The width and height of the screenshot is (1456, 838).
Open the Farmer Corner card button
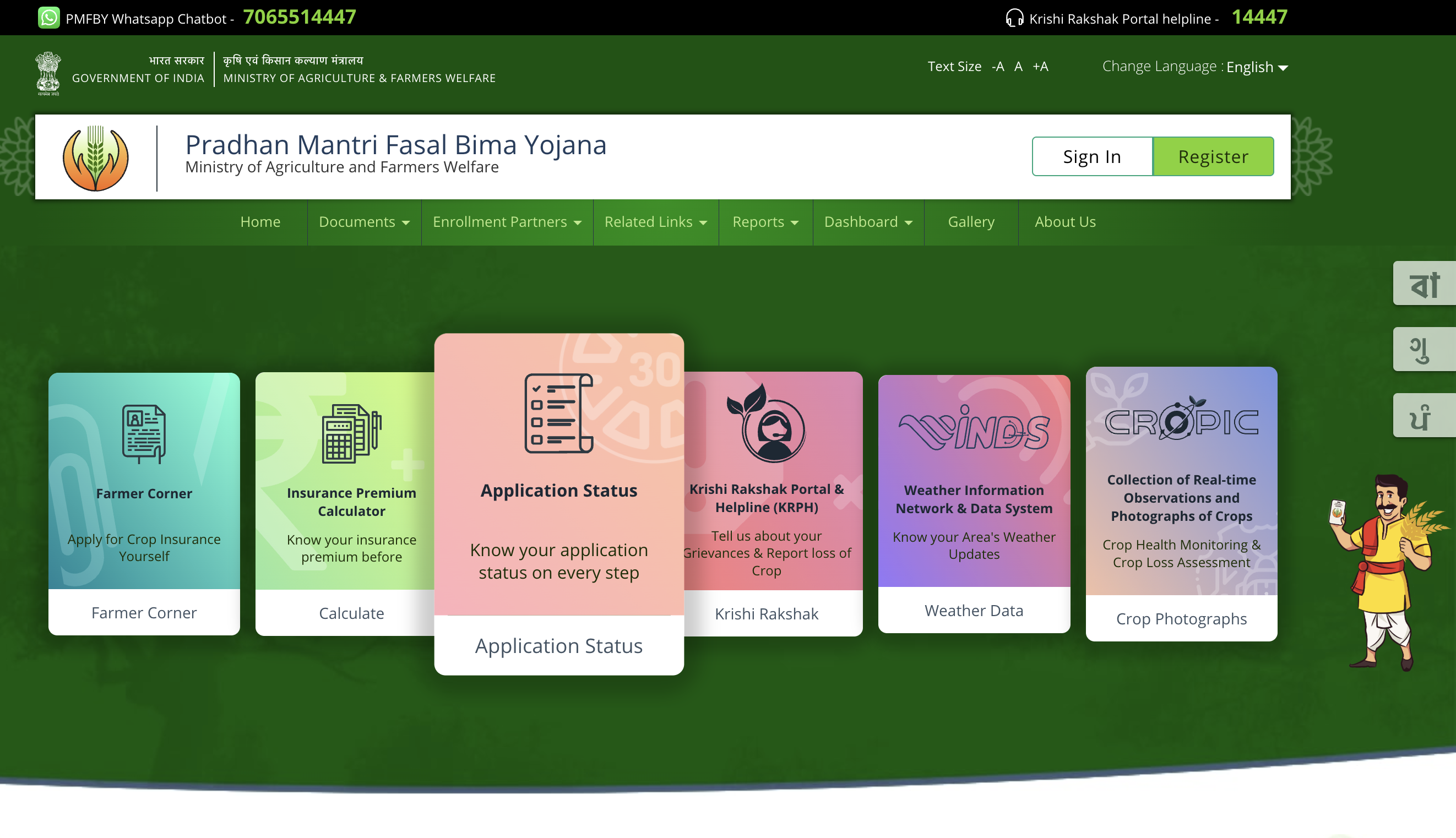pos(144,612)
